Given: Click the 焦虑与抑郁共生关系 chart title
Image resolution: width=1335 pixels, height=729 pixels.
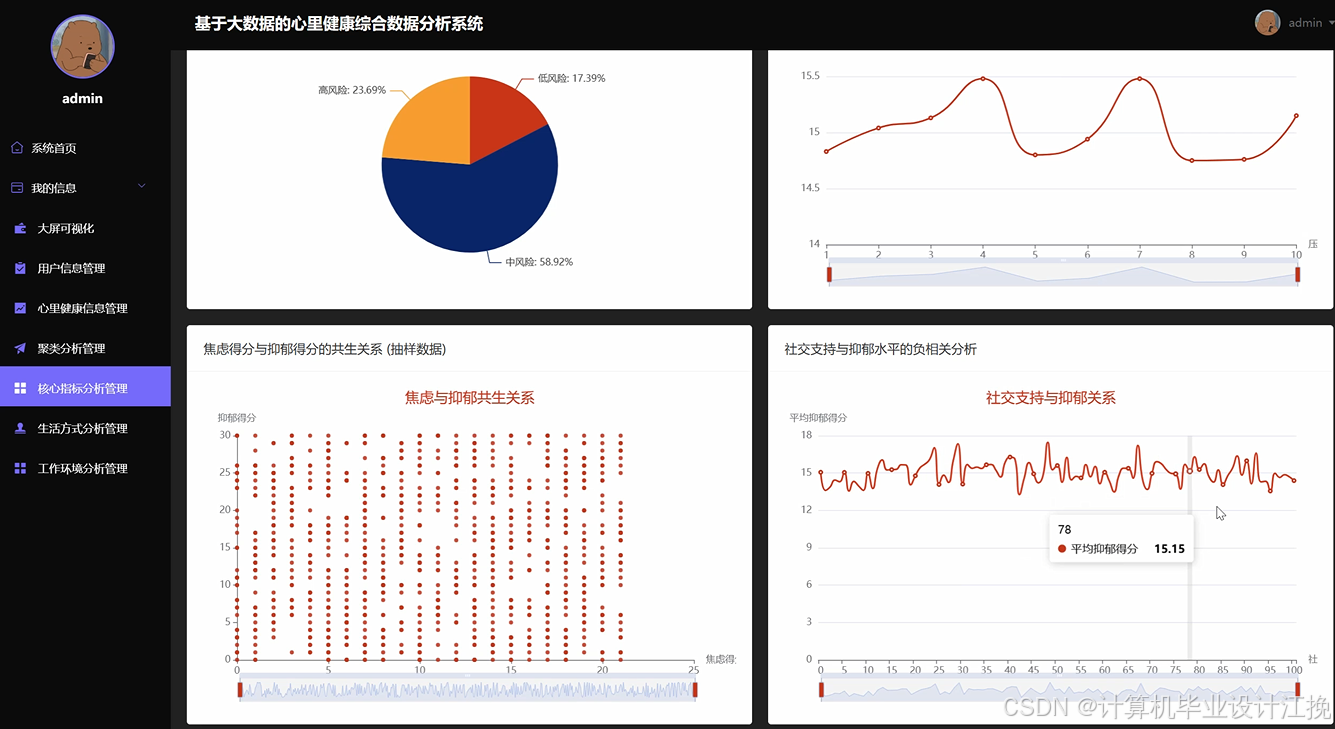Looking at the screenshot, I should coord(469,398).
